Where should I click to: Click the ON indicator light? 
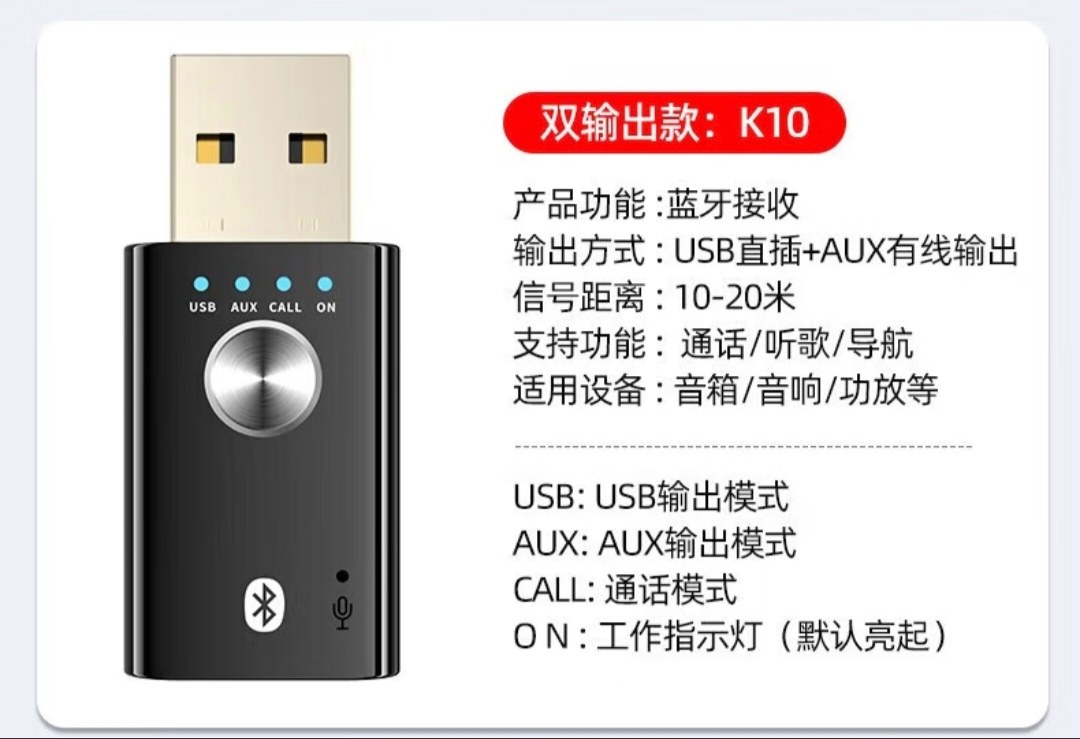pos(325,284)
